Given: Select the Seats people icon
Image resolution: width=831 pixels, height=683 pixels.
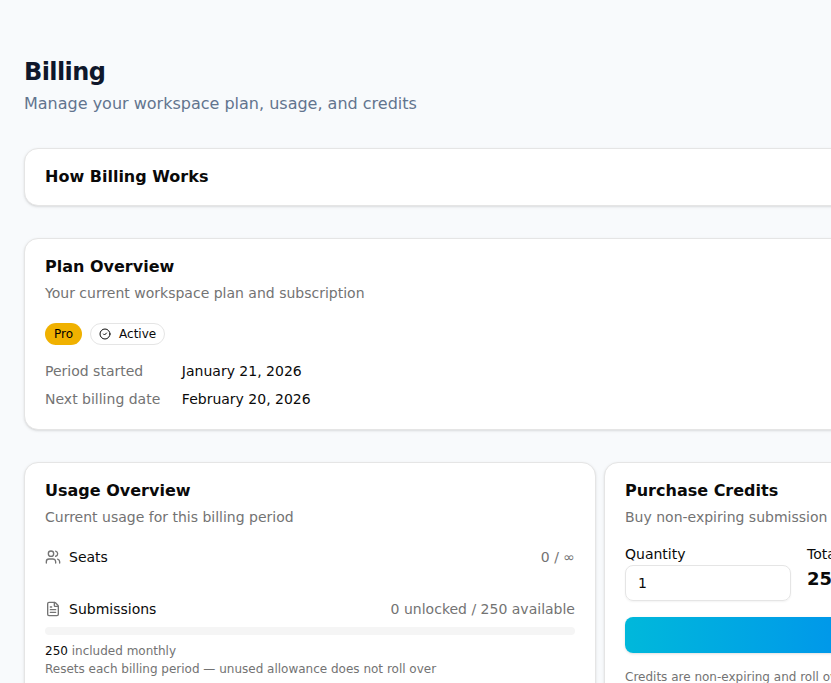Looking at the screenshot, I should [x=51, y=557].
